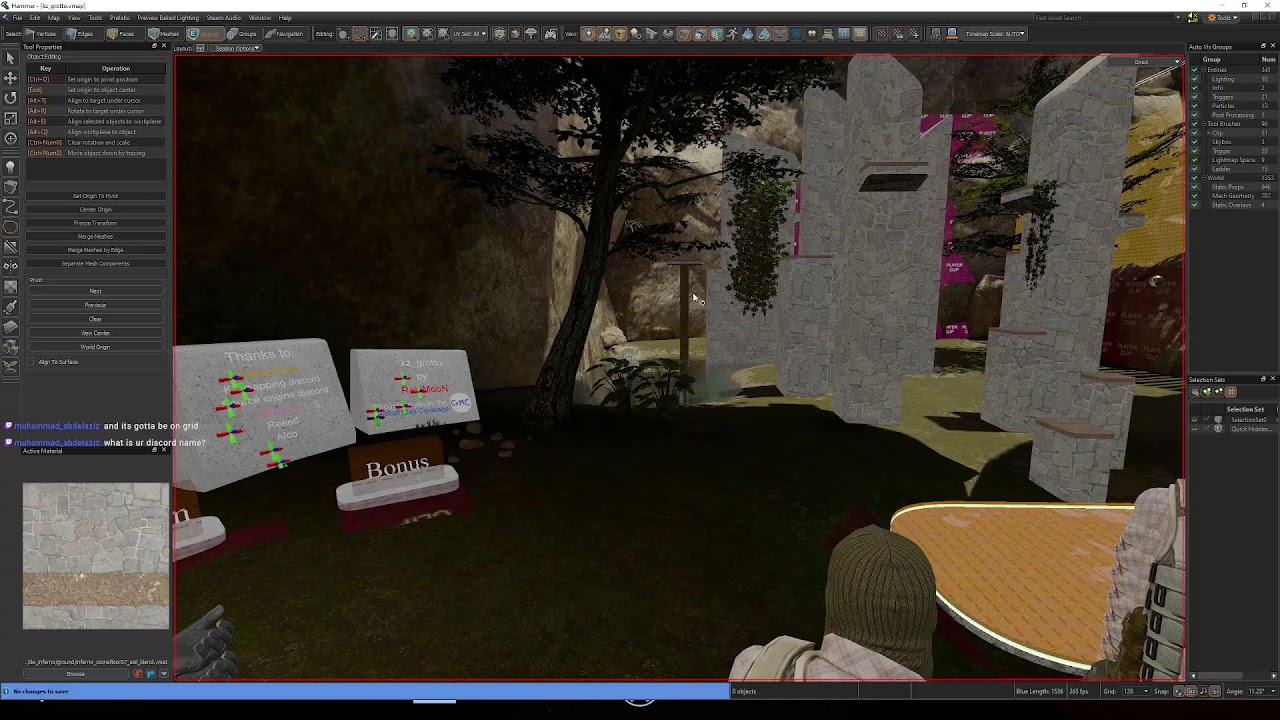Expand the Clip group tree
Viewport: 1280px width, 720px height.
click(1208, 133)
